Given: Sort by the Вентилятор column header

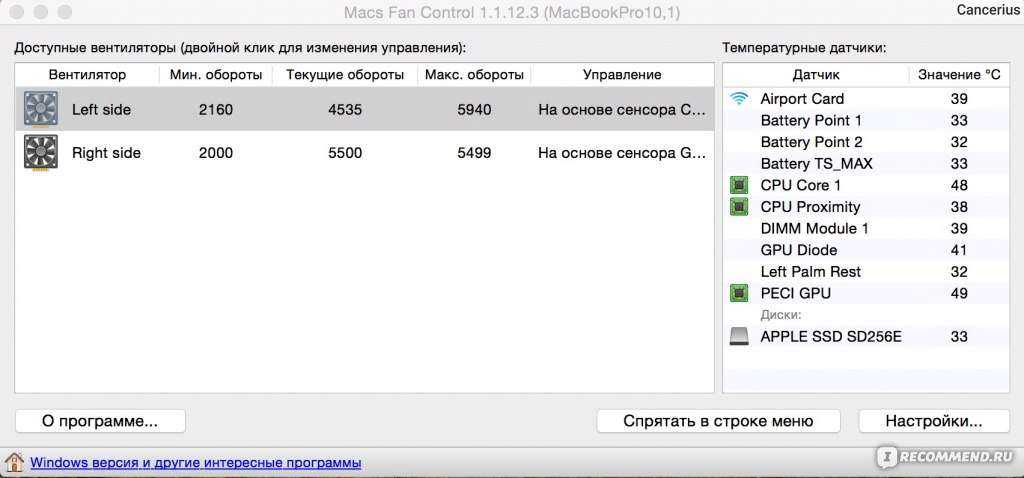Looking at the screenshot, I should pyautogui.click(x=87, y=74).
